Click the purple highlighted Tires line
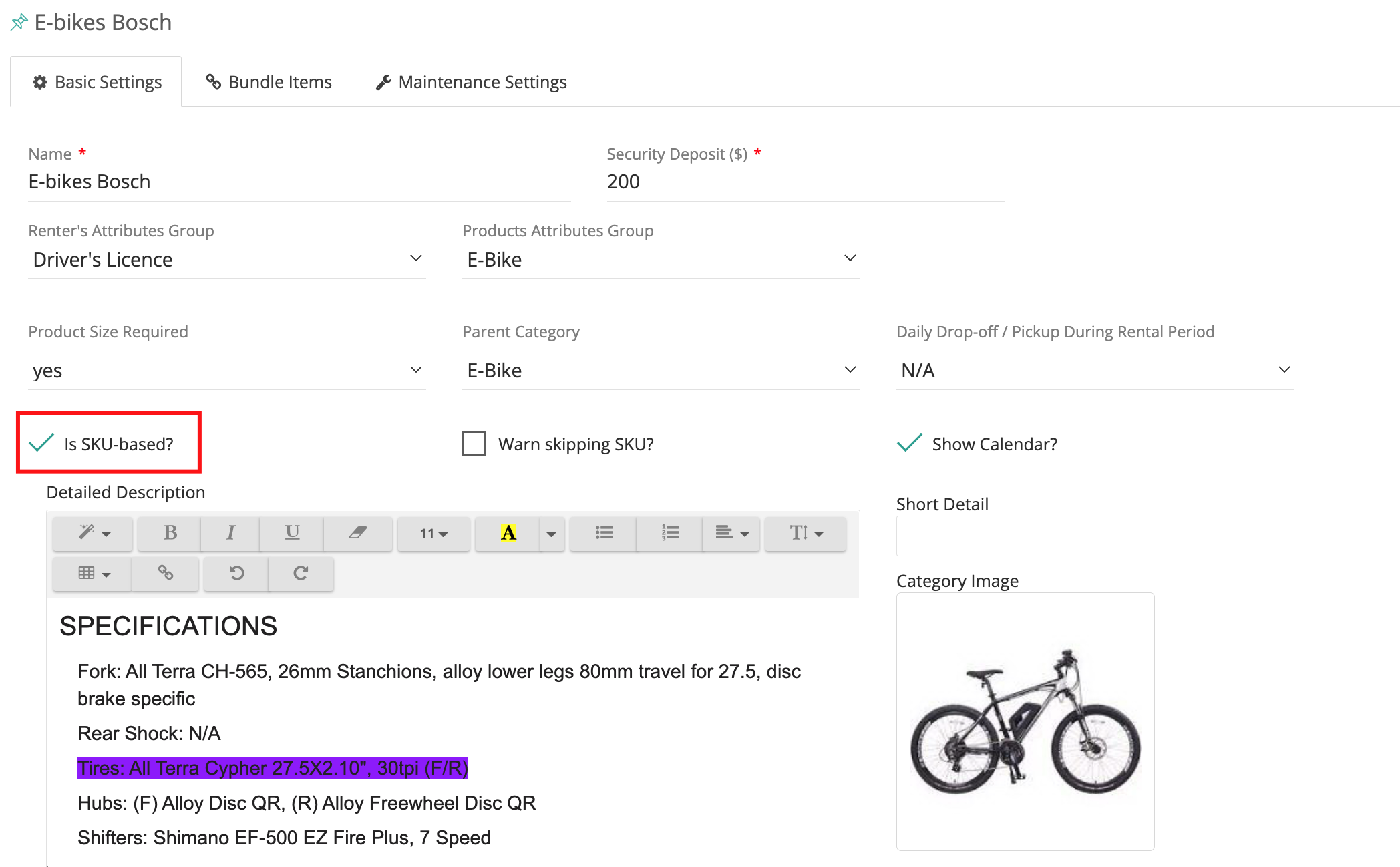Viewport: 1400px width, 867px height. point(273,768)
